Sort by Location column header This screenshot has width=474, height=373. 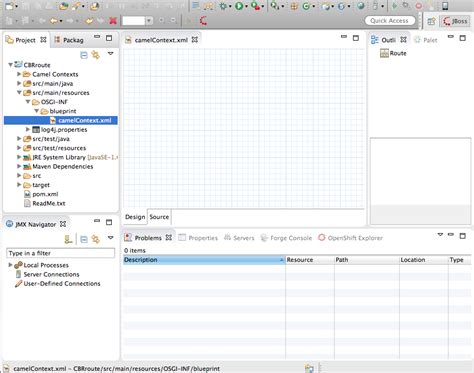click(x=424, y=260)
